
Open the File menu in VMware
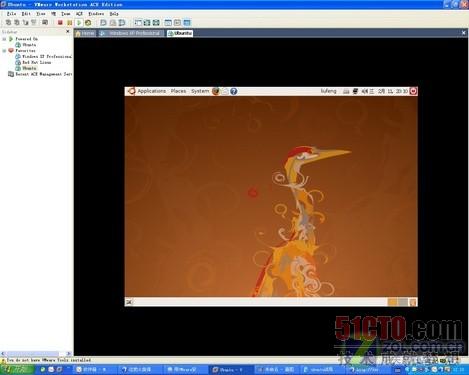pyautogui.click(x=11, y=14)
